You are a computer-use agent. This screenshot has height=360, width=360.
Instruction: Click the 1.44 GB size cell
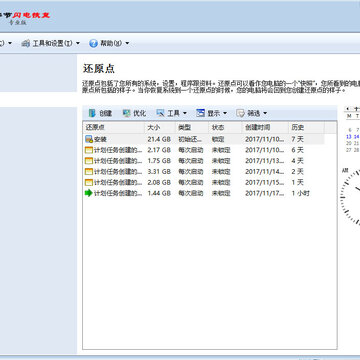pos(159,193)
